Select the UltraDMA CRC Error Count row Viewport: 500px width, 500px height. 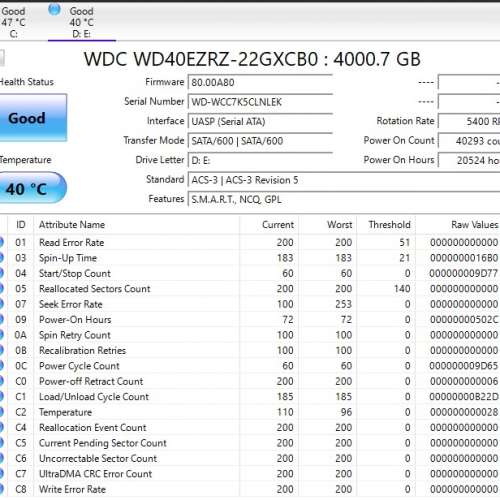point(250,474)
